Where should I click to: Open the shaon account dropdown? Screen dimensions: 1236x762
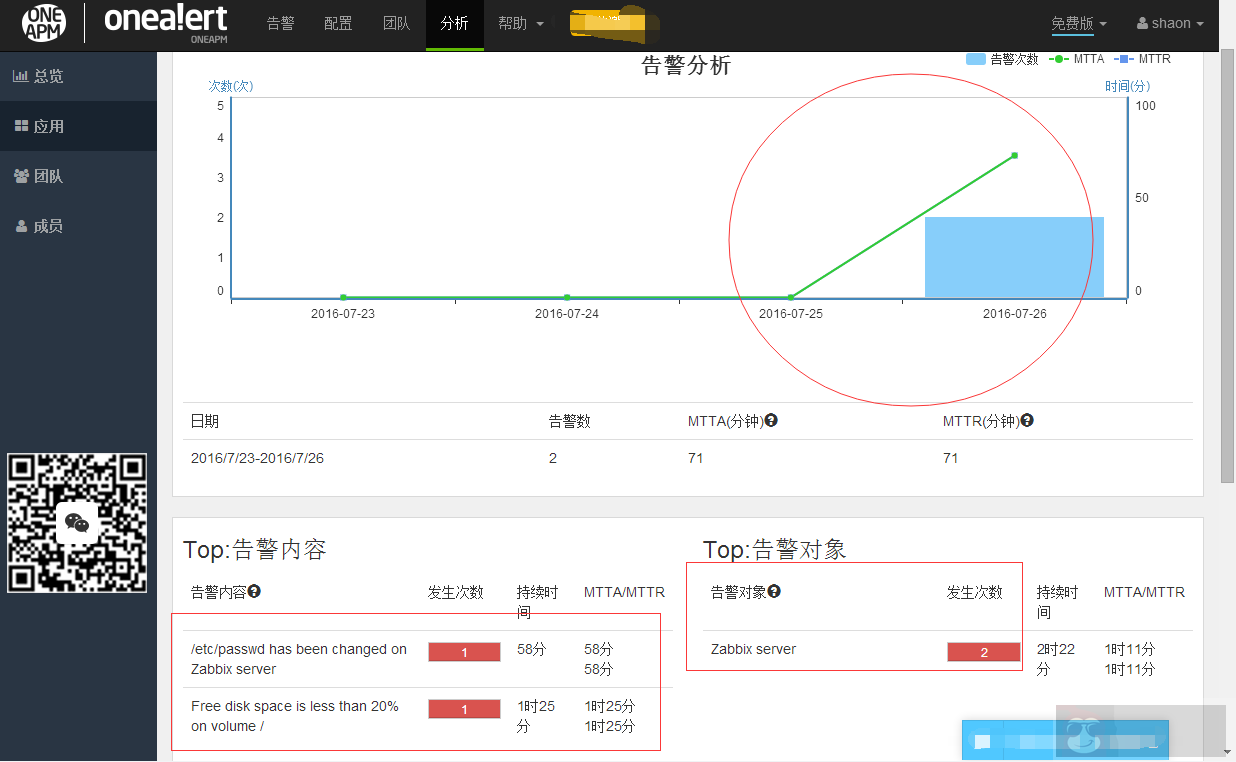tap(1168, 22)
